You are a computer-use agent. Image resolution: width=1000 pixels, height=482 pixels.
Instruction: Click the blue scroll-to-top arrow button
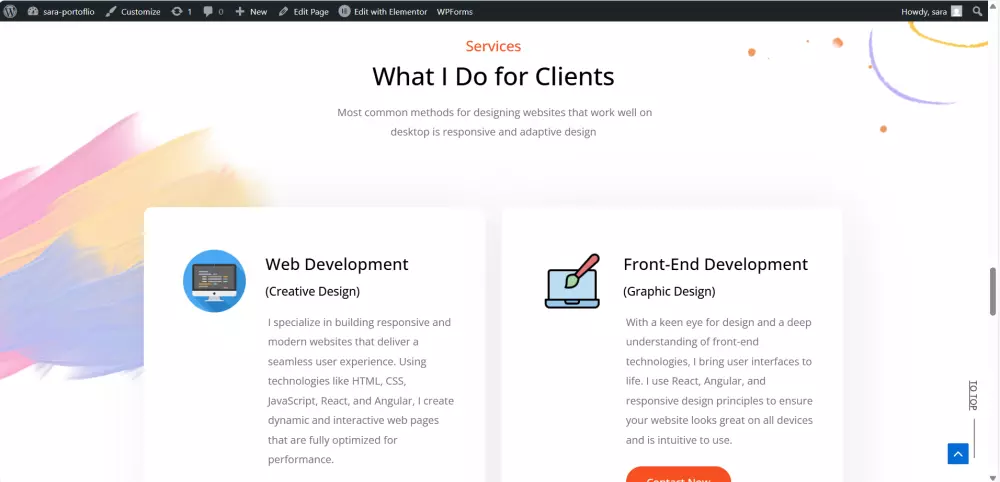click(958, 453)
